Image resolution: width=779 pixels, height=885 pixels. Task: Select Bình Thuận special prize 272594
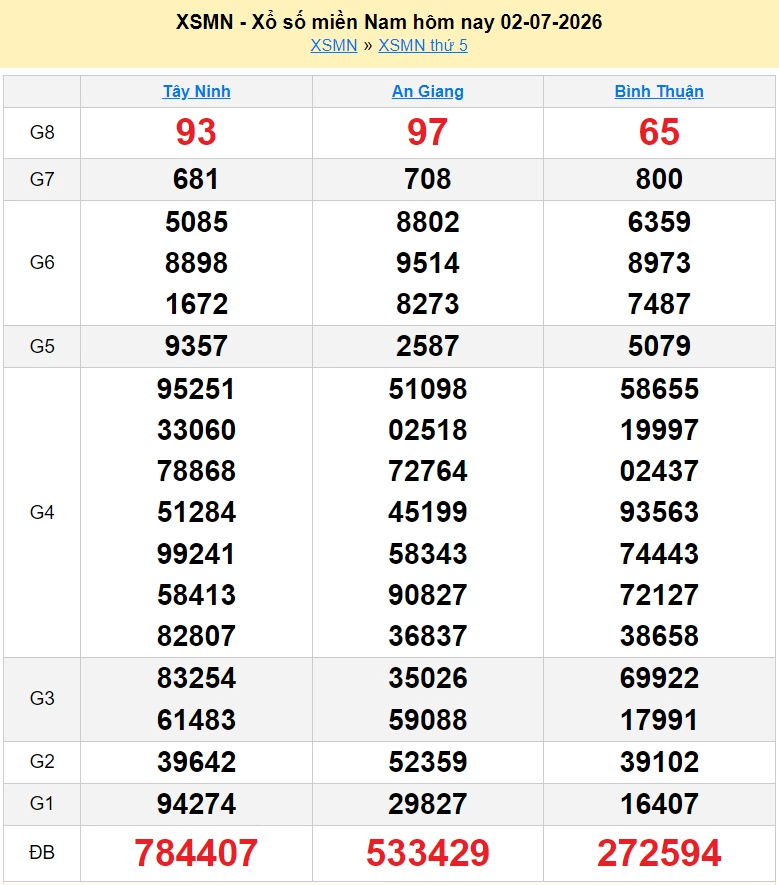pos(659,853)
